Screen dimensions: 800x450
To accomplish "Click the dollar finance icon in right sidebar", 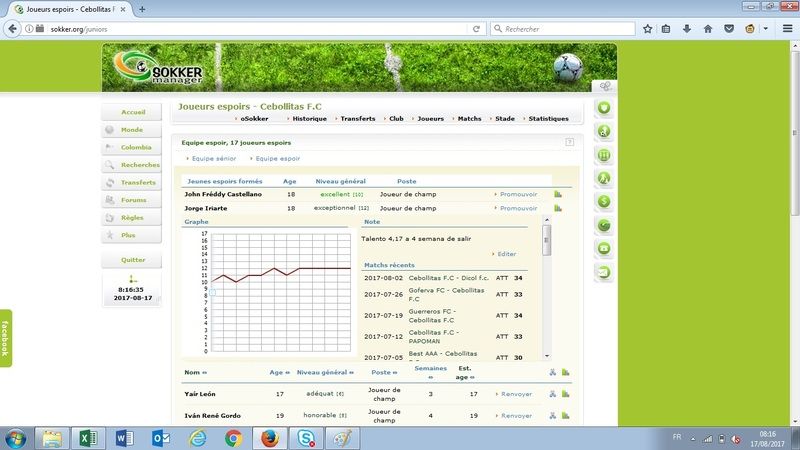I will (604, 201).
